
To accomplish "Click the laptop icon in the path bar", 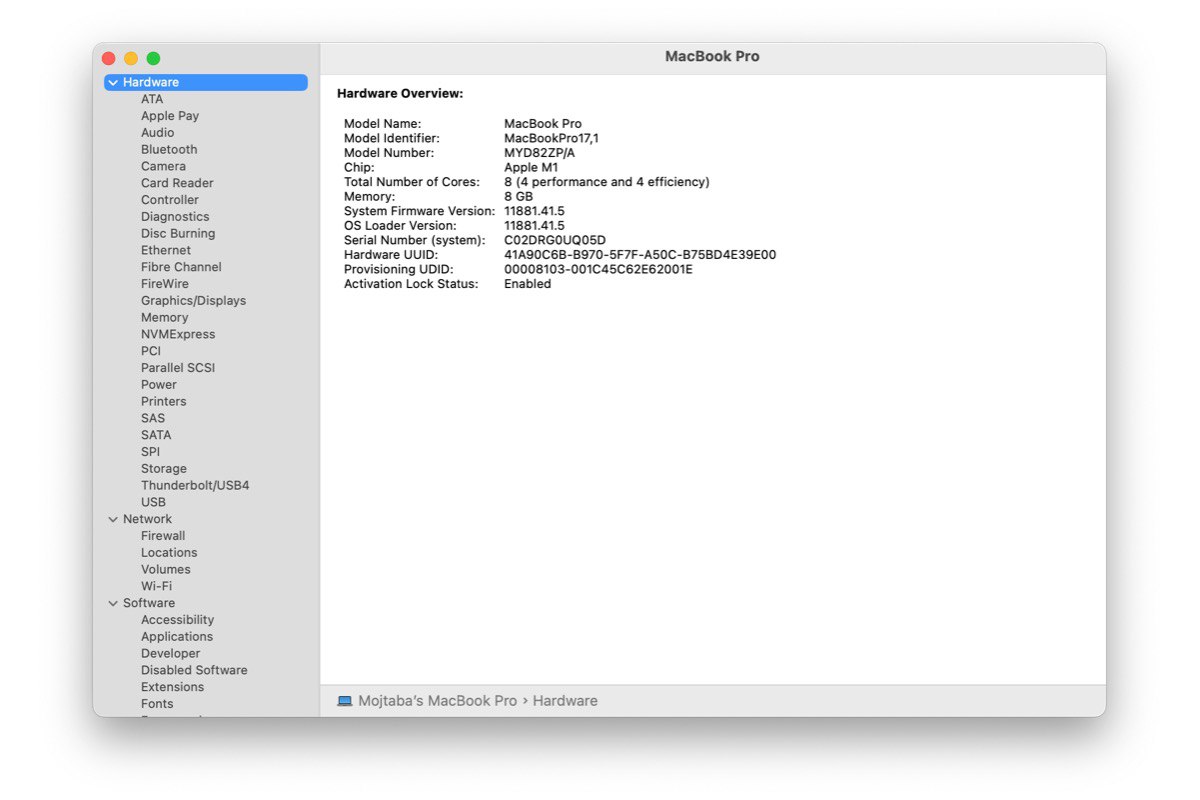I will click(x=345, y=701).
